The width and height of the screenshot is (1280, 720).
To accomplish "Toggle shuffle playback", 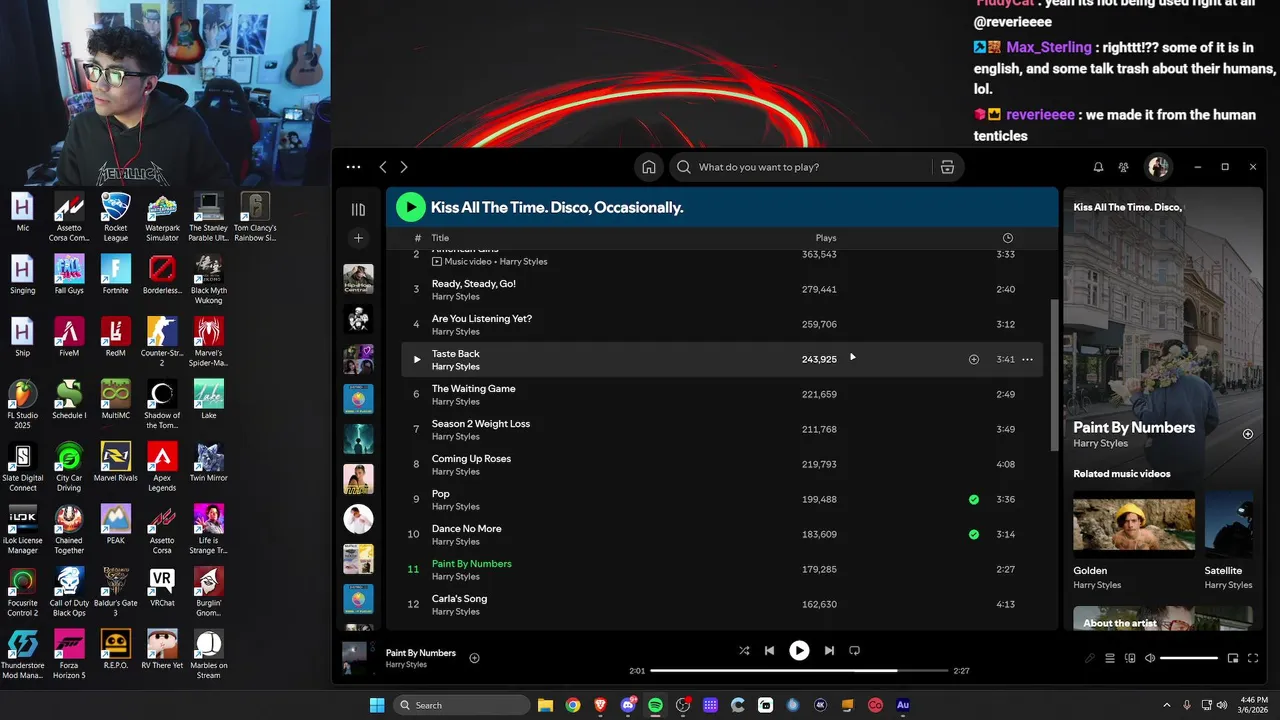I will pyautogui.click(x=744, y=650).
